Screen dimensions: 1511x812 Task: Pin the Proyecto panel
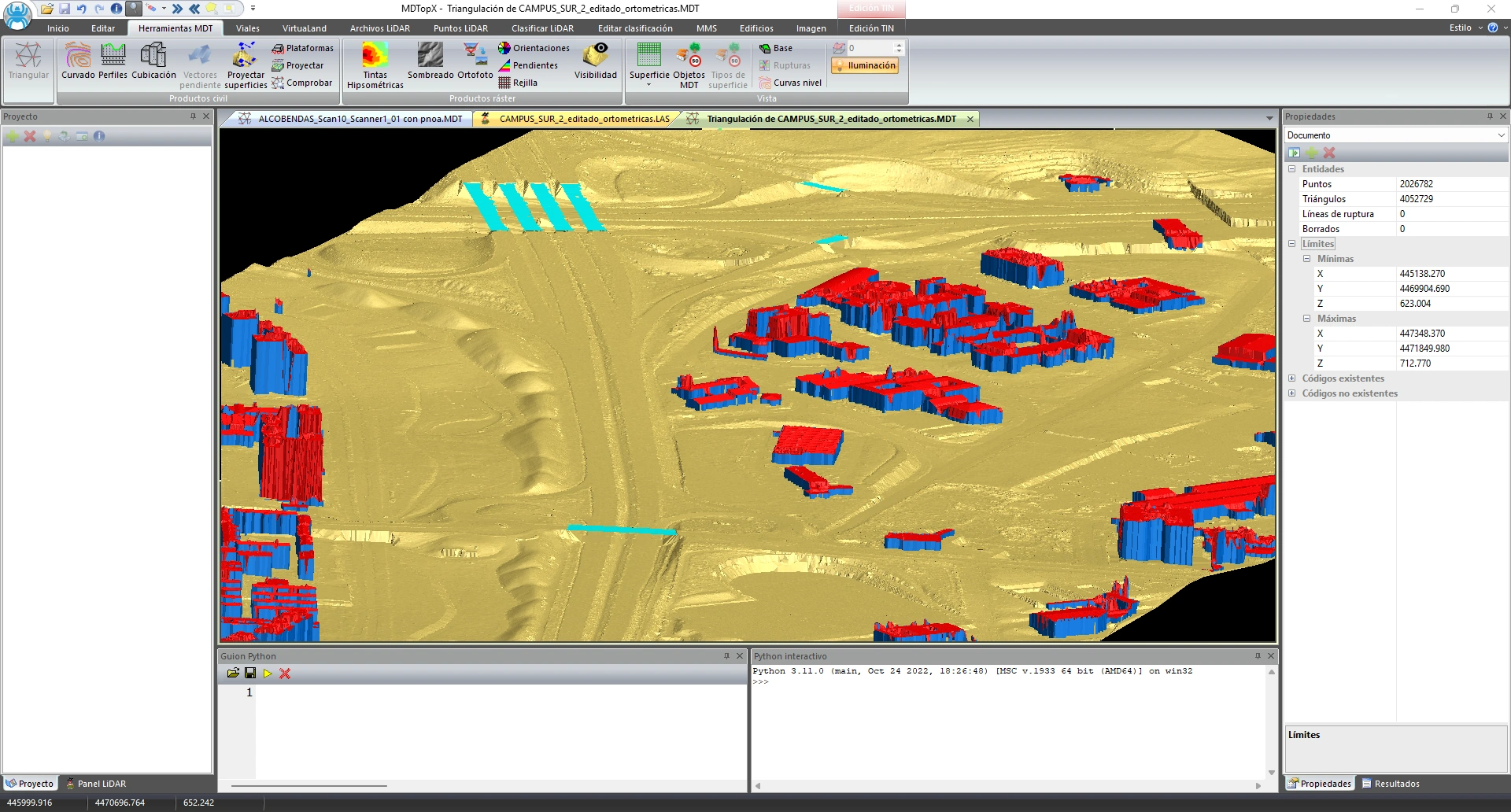click(x=193, y=116)
